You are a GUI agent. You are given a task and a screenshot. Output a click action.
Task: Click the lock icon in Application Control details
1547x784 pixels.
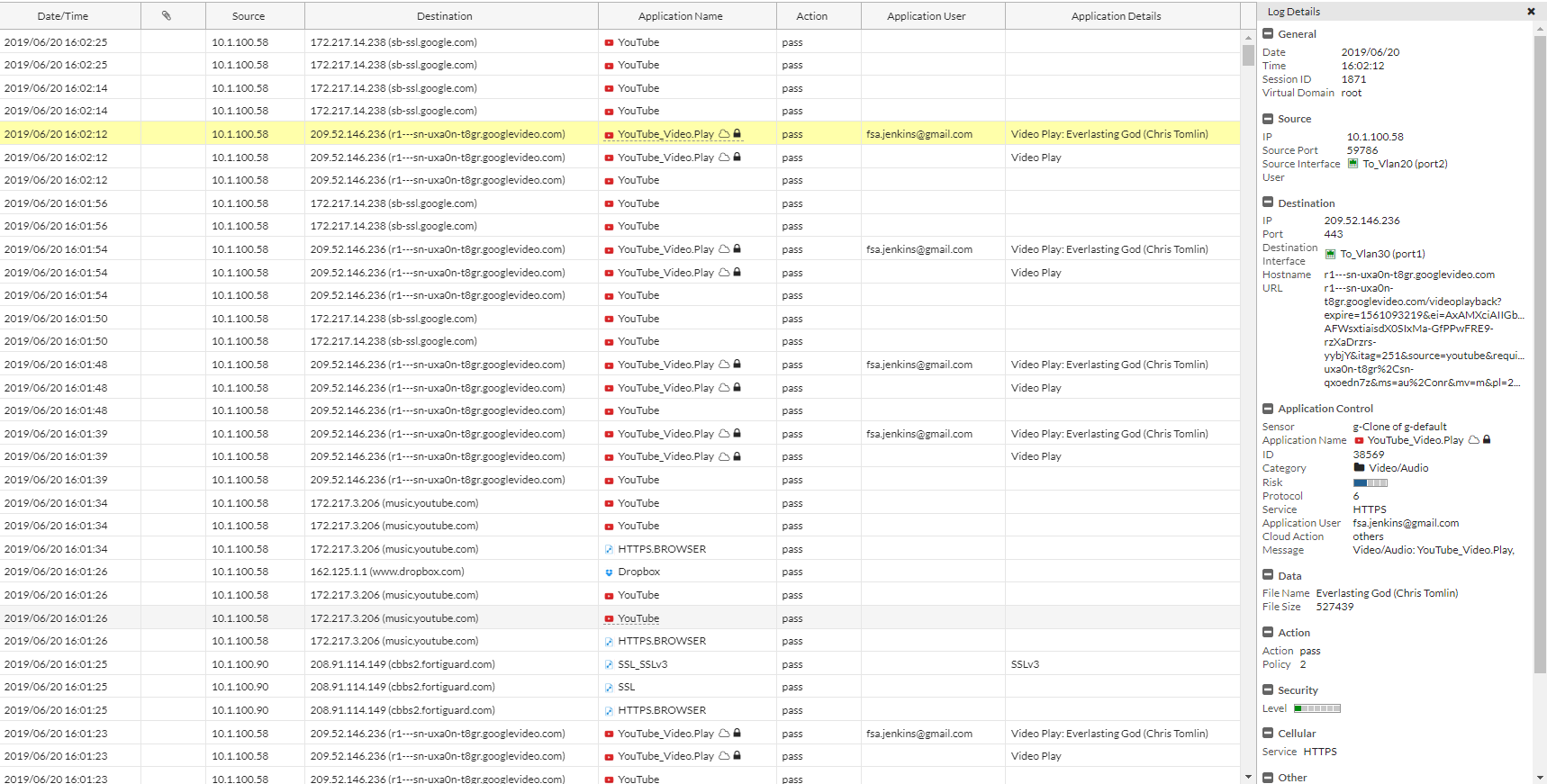point(1487,440)
